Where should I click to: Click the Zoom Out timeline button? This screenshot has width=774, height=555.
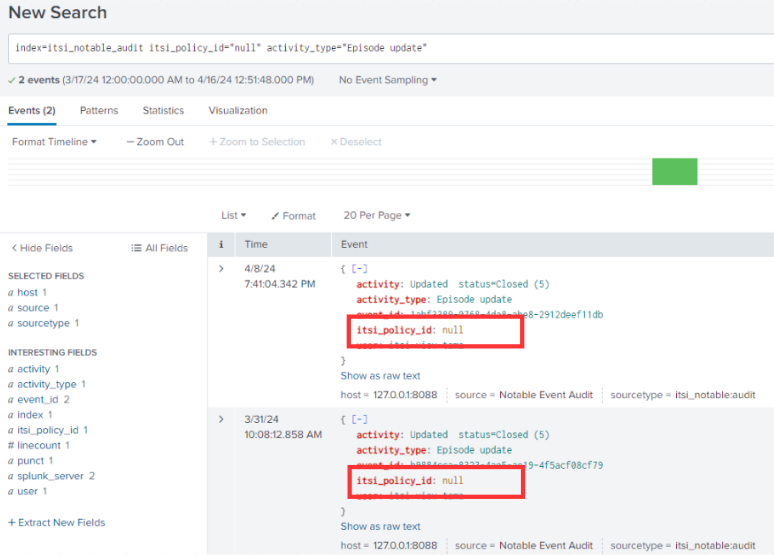(155, 142)
